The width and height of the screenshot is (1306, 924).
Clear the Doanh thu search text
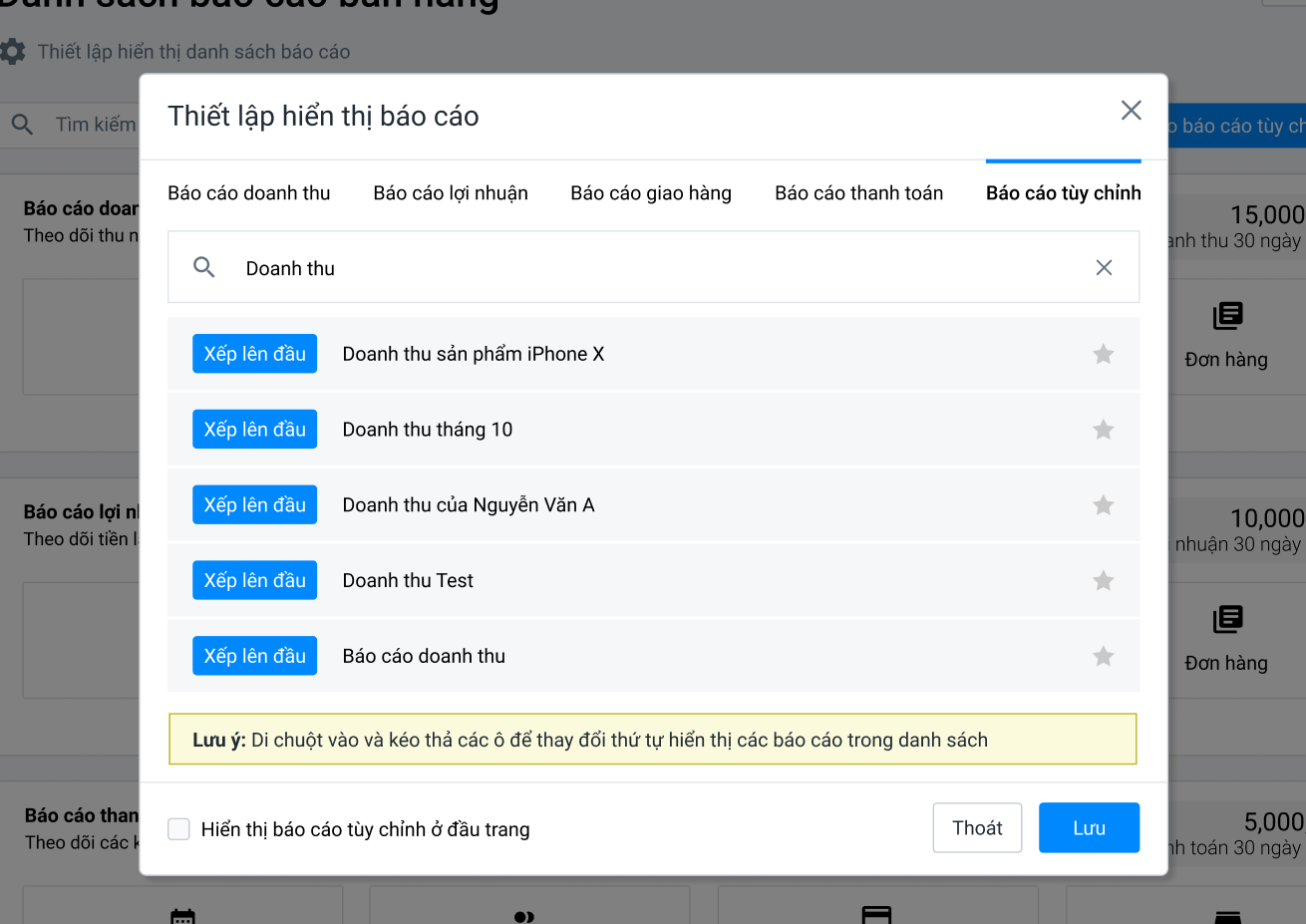point(1104,267)
